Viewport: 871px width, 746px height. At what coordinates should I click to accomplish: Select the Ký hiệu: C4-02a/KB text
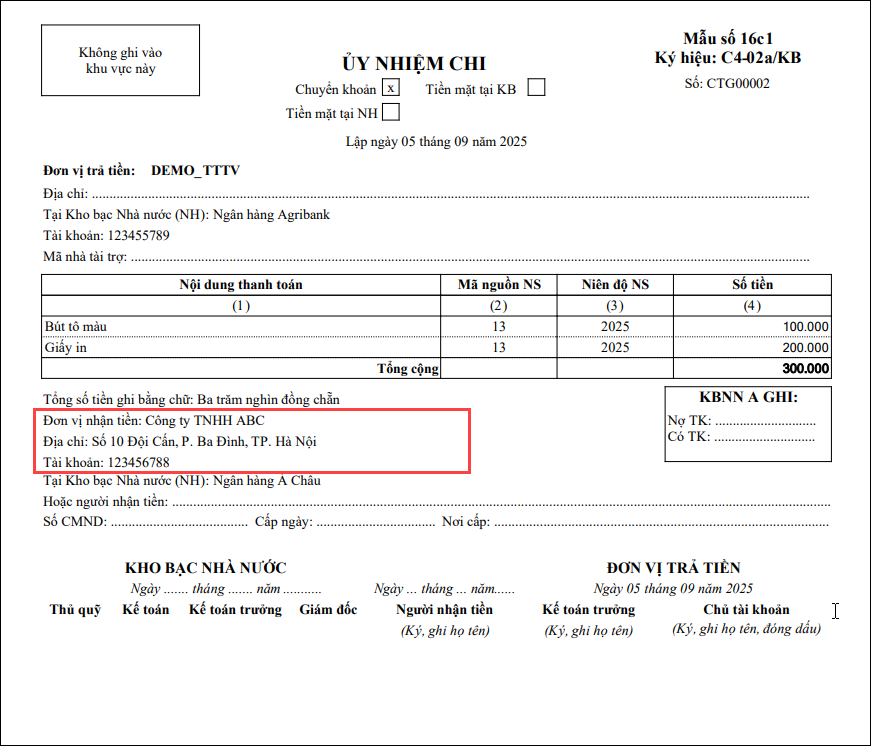pos(728,57)
